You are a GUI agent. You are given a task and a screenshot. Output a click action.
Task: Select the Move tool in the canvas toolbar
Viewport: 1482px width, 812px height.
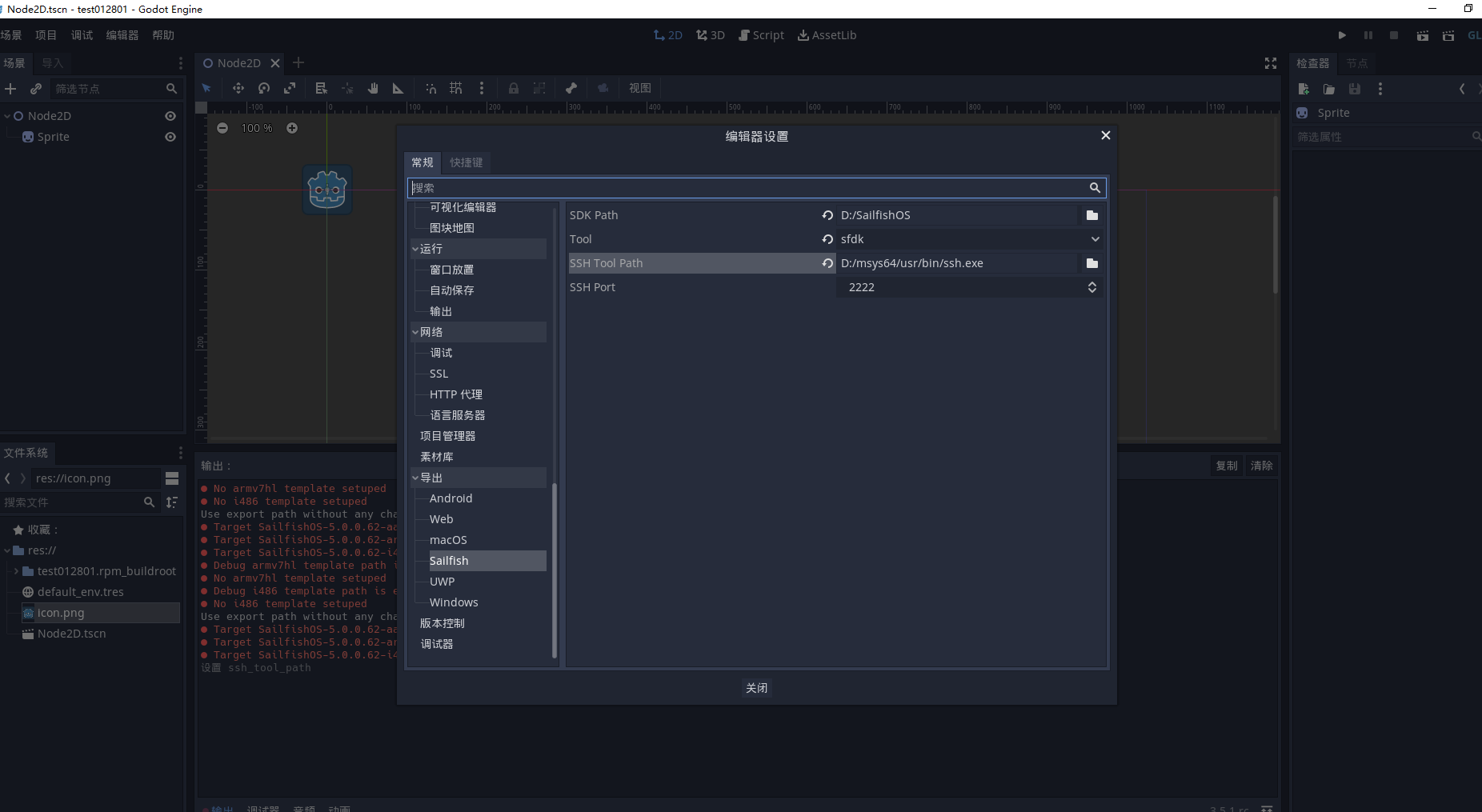239,88
